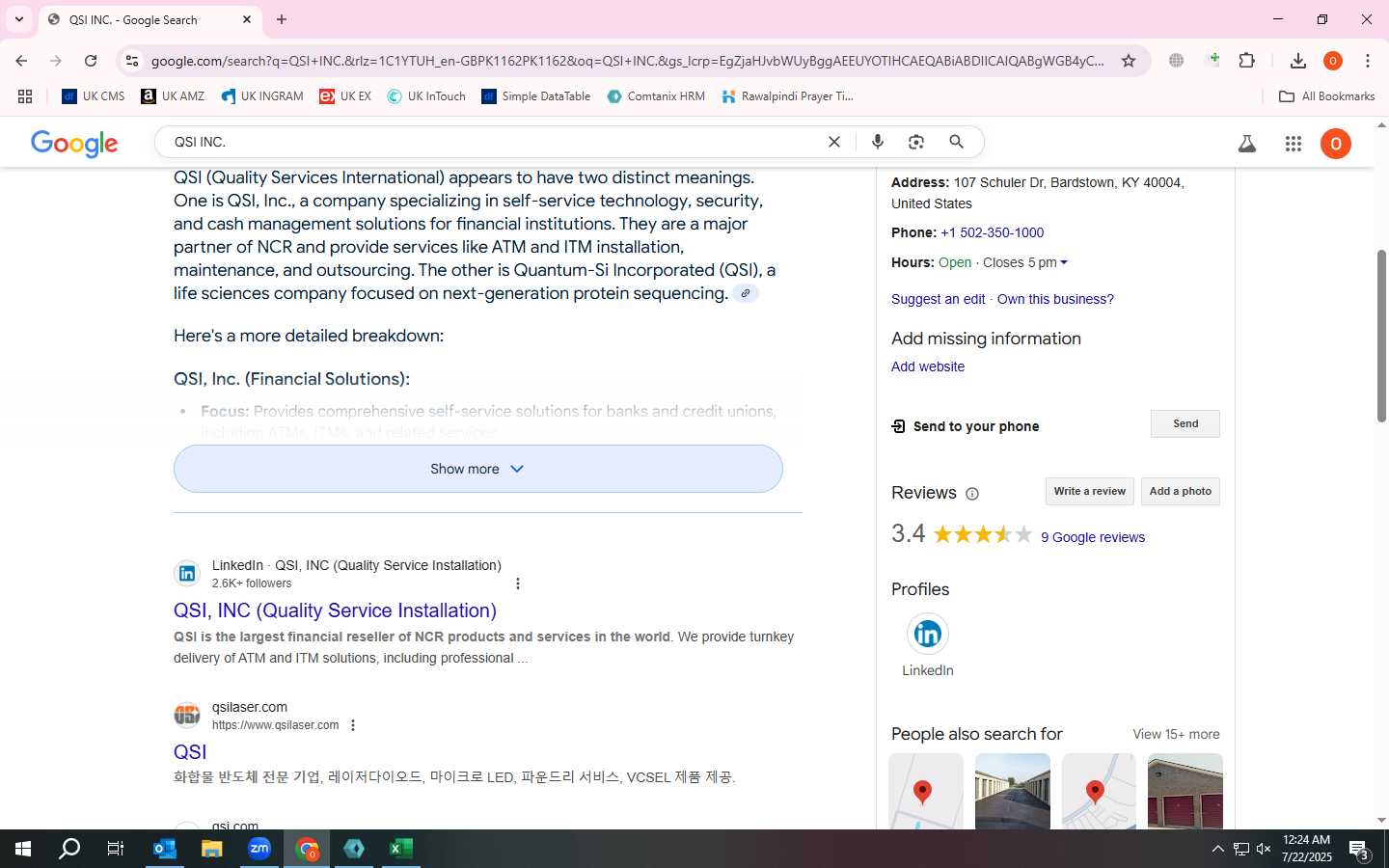Click Write a review button

click(1089, 492)
